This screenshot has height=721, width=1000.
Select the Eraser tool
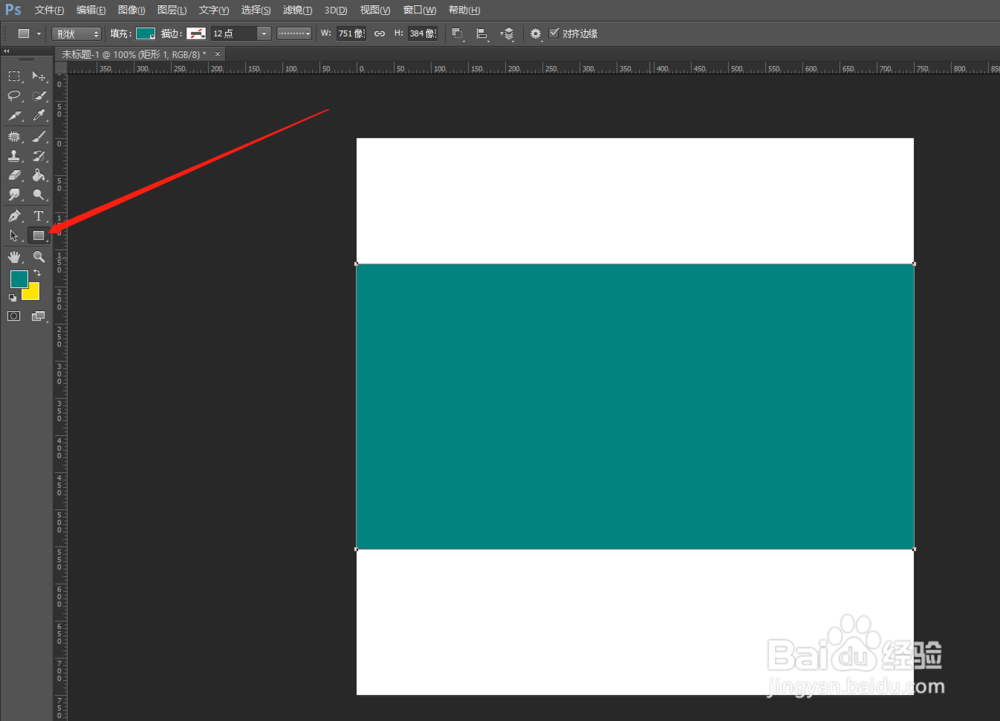click(x=14, y=176)
